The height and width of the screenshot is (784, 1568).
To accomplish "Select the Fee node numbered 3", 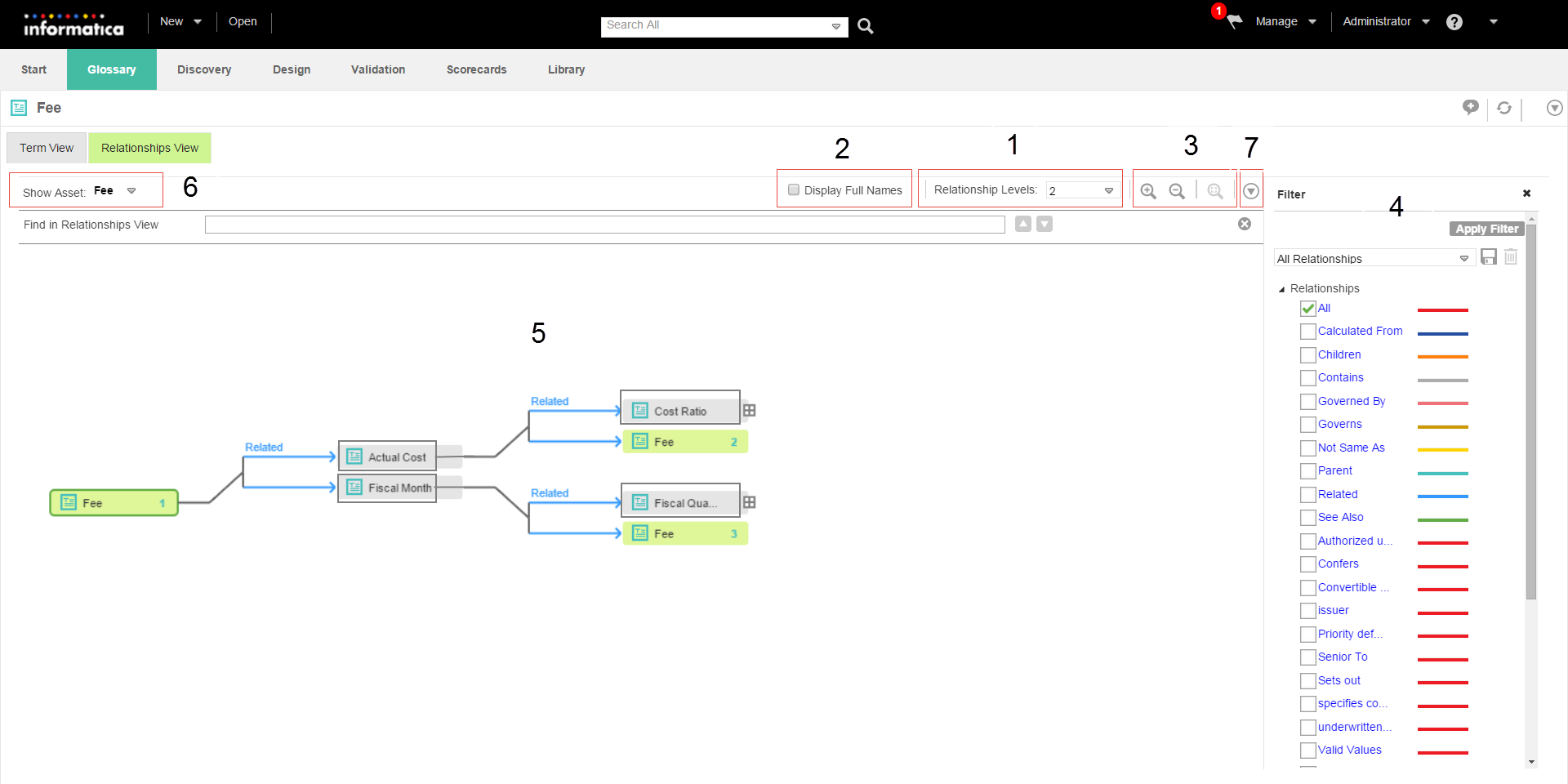I will (x=685, y=533).
